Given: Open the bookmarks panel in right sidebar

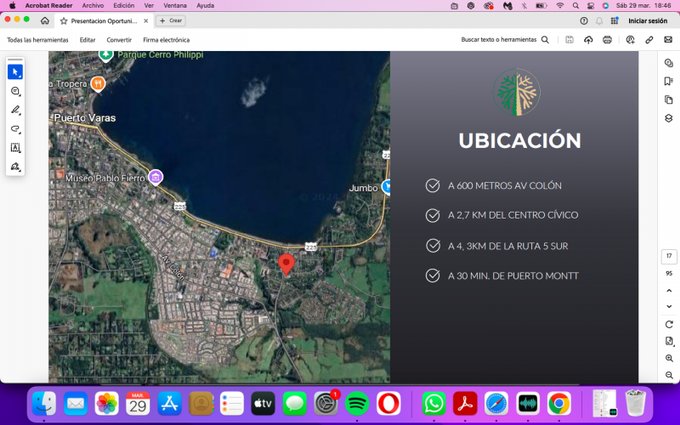Looking at the screenshot, I should click(668, 81).
